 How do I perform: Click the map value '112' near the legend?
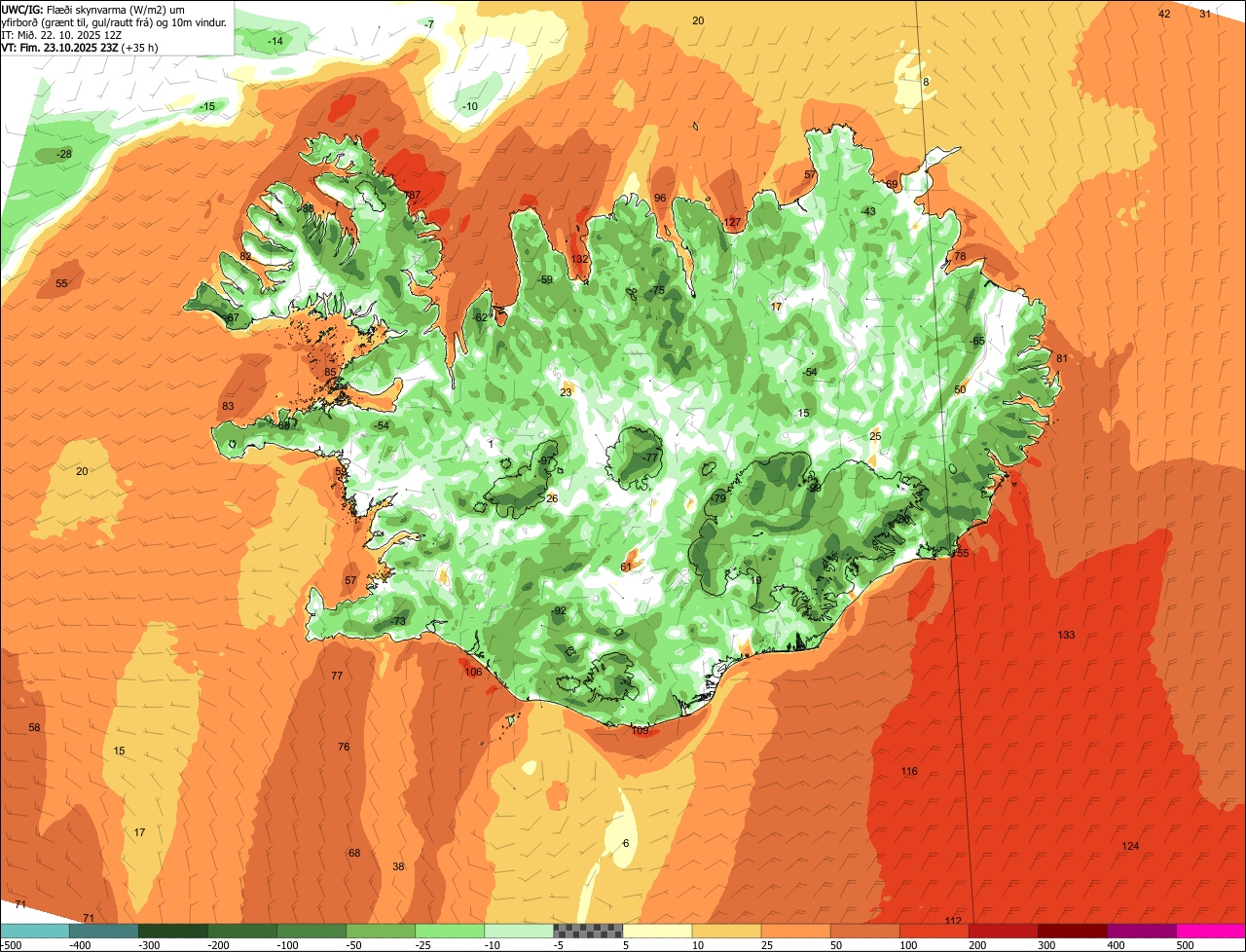point(953,921)
